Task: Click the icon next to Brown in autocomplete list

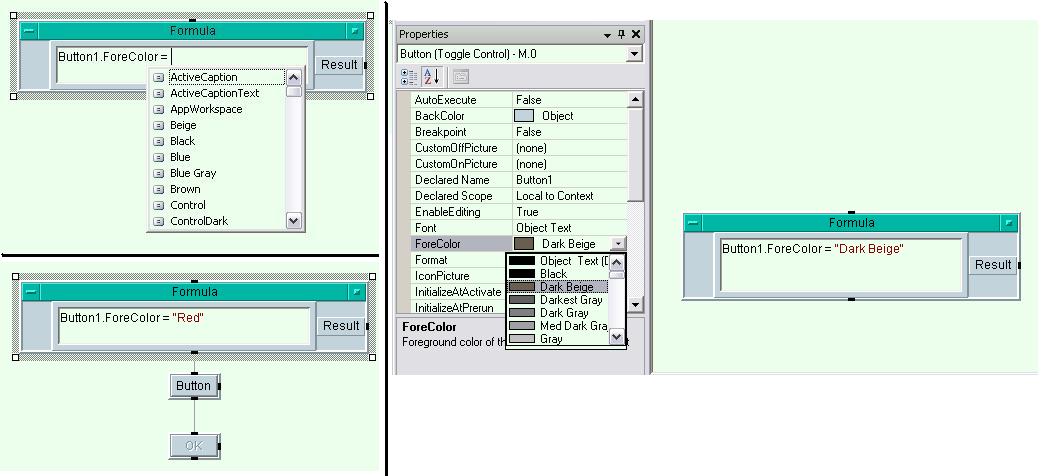Action: [x=158, y=189]
